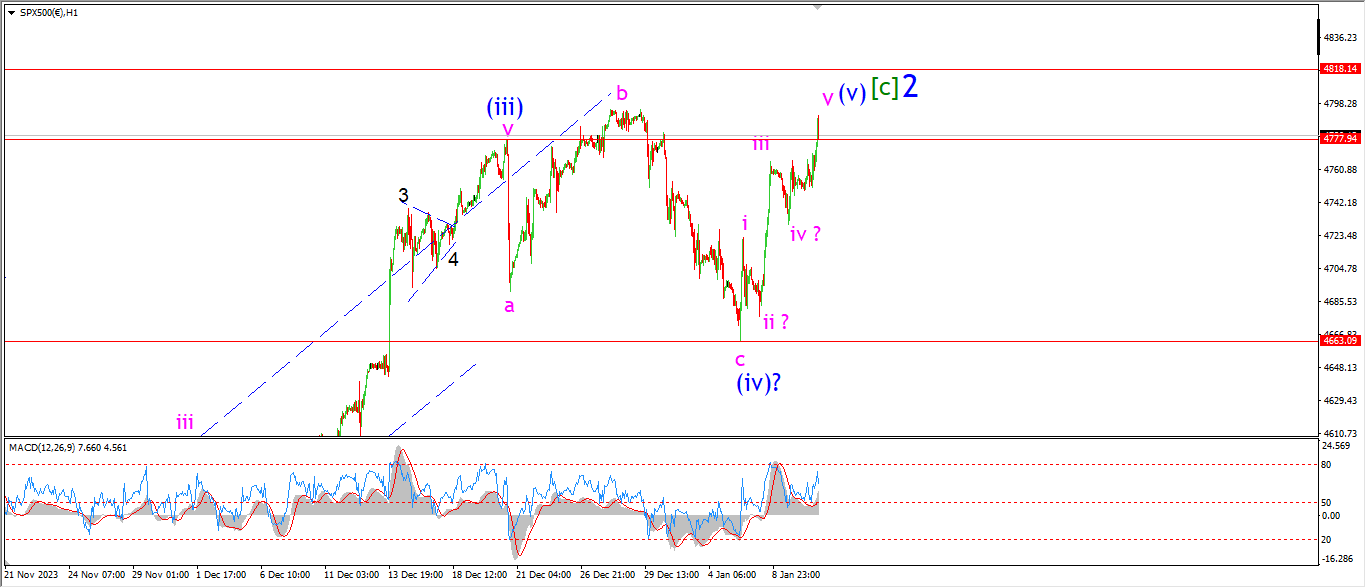Click the blue (iv)? wave label
The width and height of the screenshot is (1366, 588).
click(x=759, y=382)
